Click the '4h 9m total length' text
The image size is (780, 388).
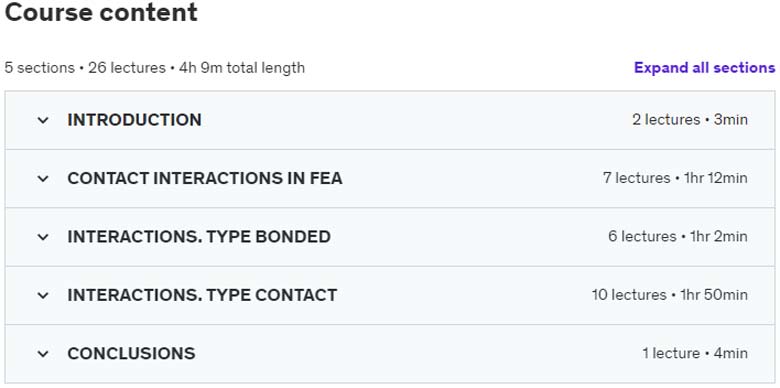242,68
